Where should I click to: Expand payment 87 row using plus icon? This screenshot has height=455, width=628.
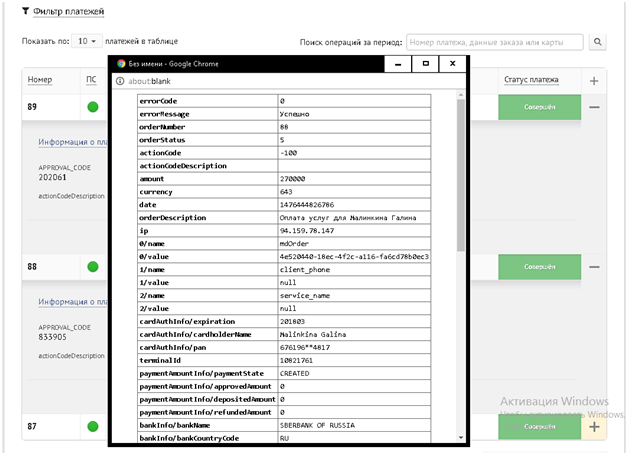coord(594,427)
